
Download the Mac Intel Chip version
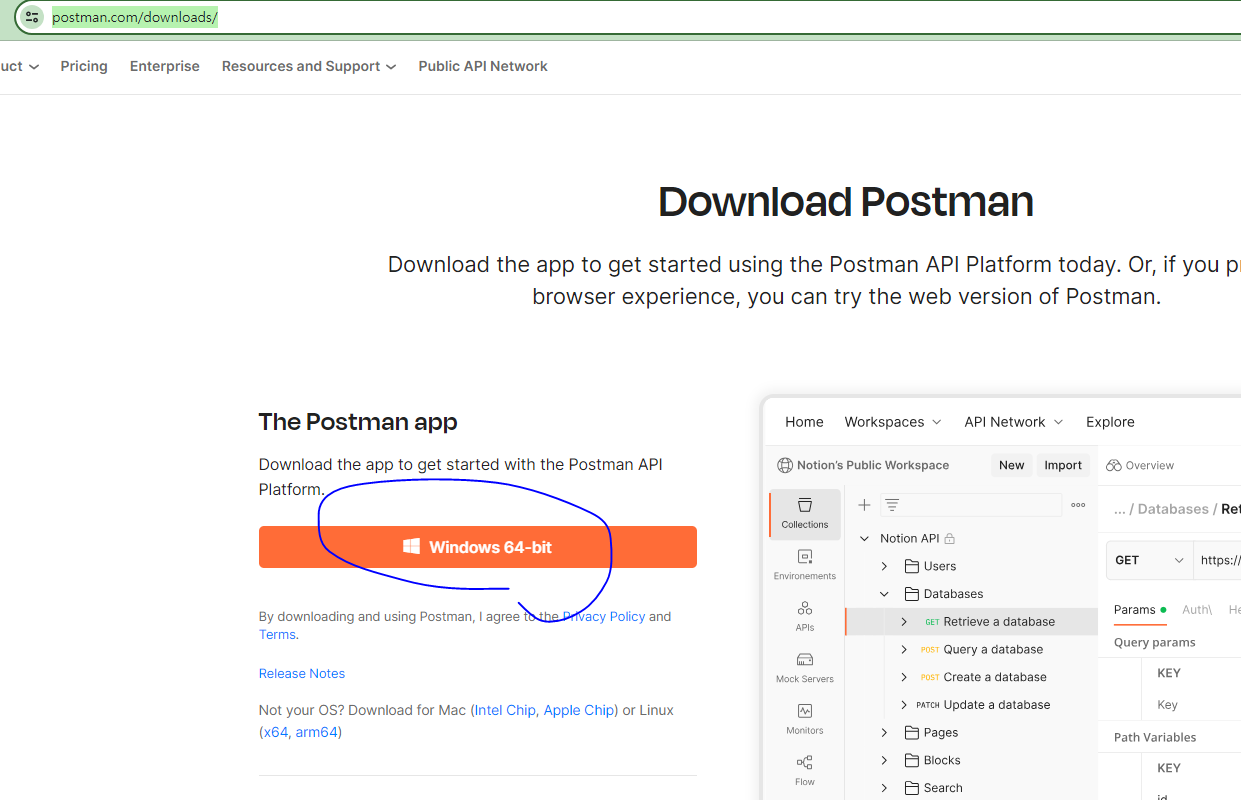505,710
